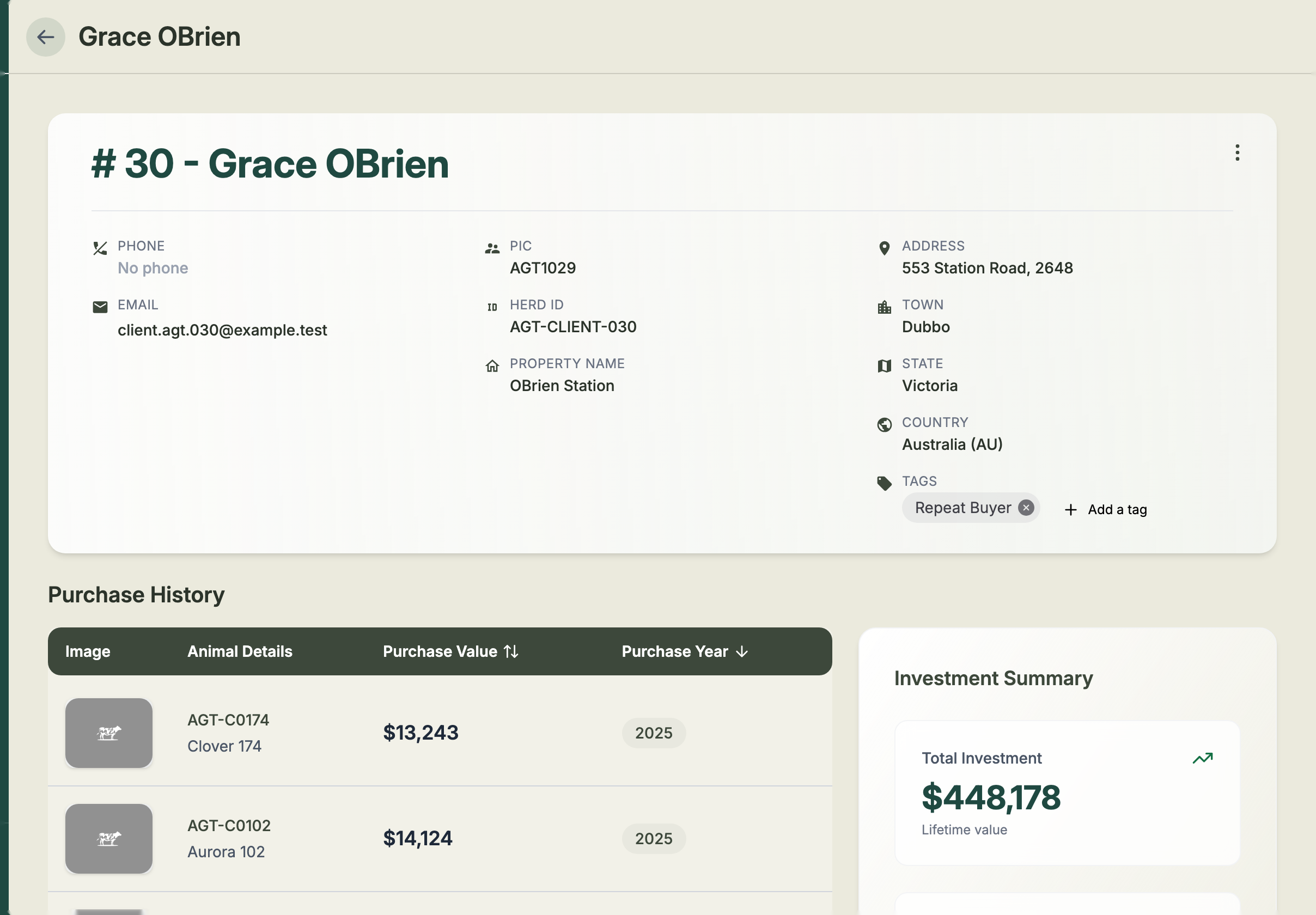
Task: Sort by Purchase Value column
Action: pos(450,651)
